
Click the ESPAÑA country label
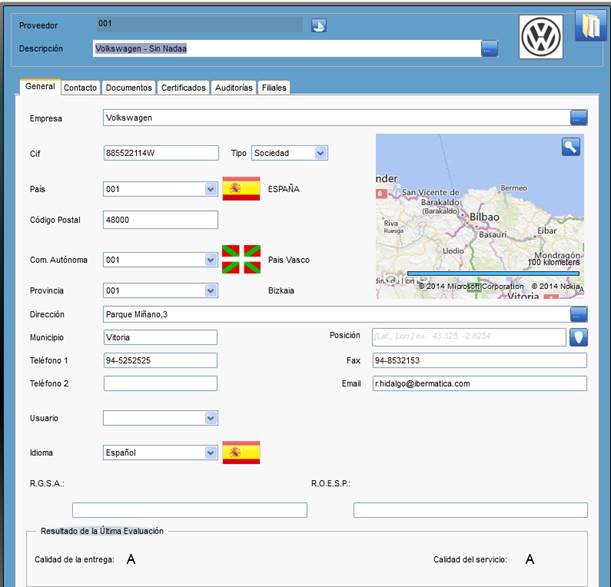(x=284, y=189)
